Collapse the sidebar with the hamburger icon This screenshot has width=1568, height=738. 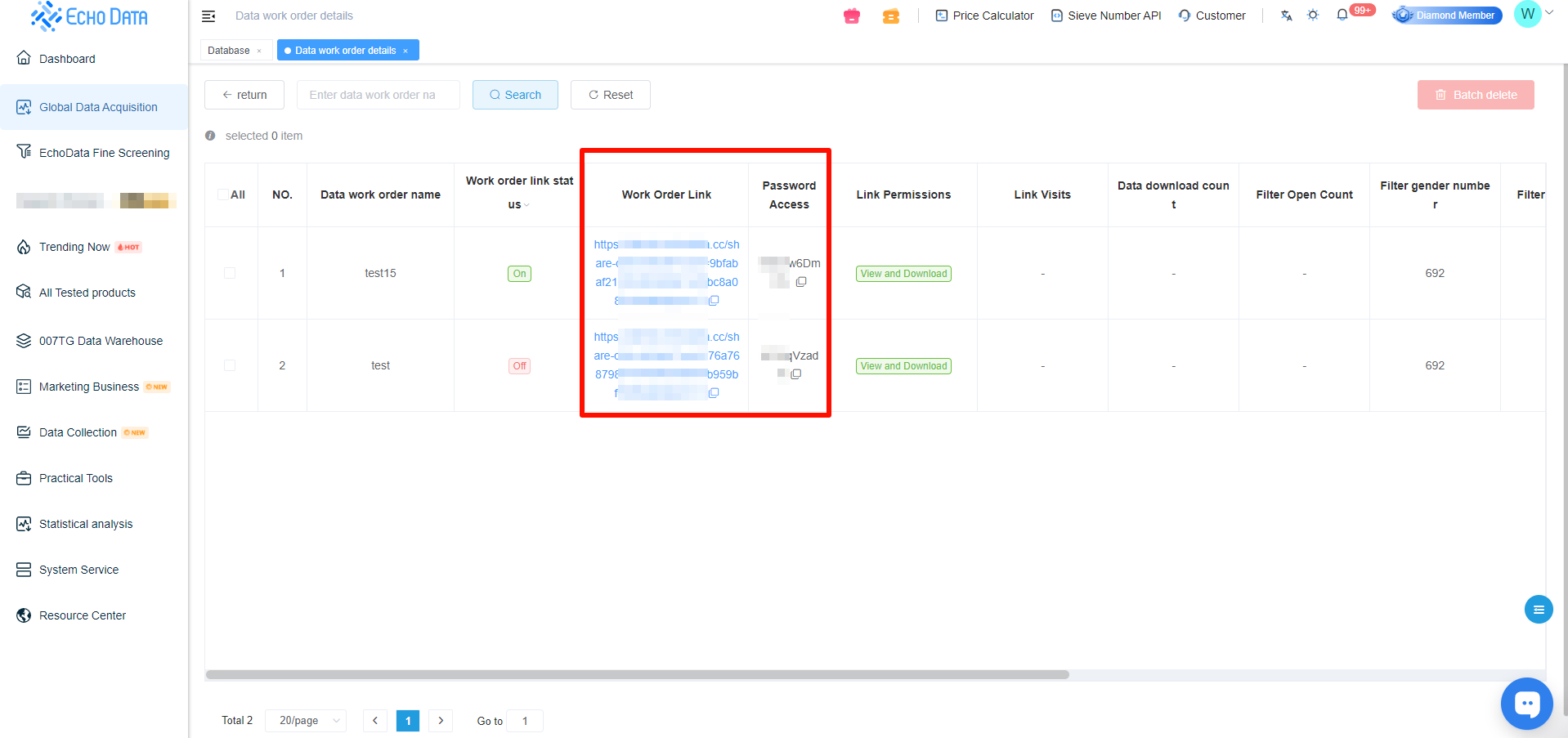pyautogui.click(x=208, y=16)
